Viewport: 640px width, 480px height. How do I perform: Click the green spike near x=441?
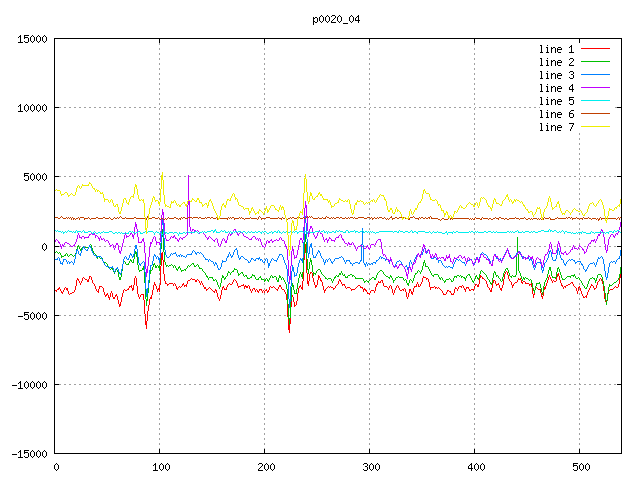[517, 239]
